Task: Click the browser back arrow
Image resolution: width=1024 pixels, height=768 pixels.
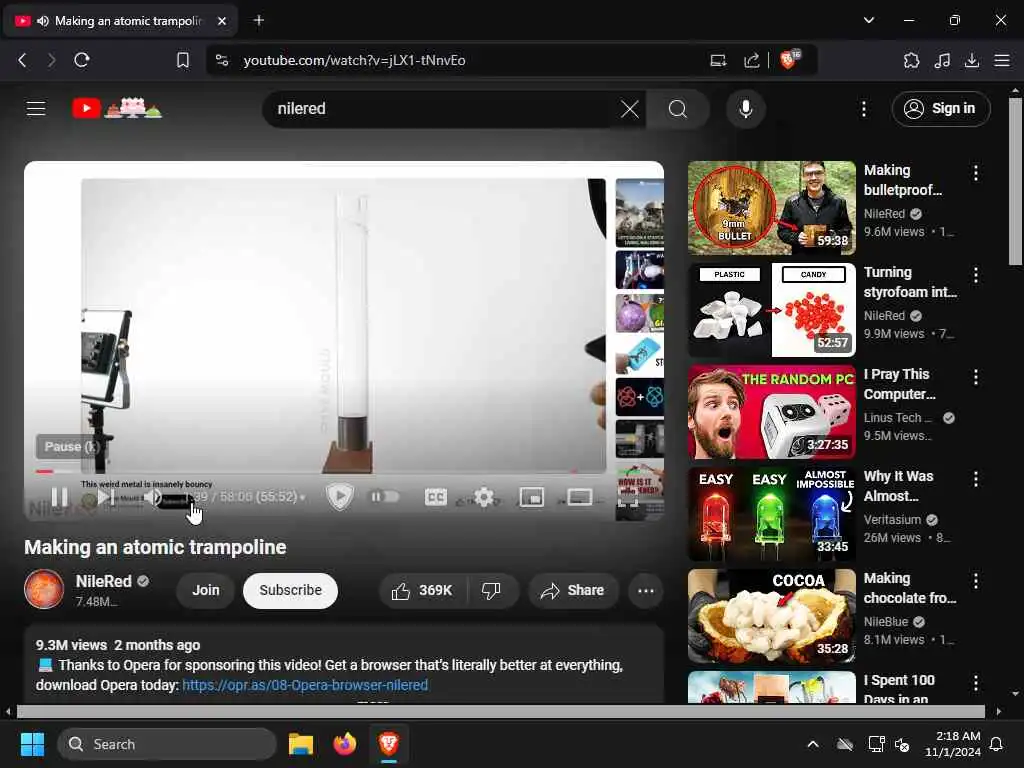Action: click(22, 60)
